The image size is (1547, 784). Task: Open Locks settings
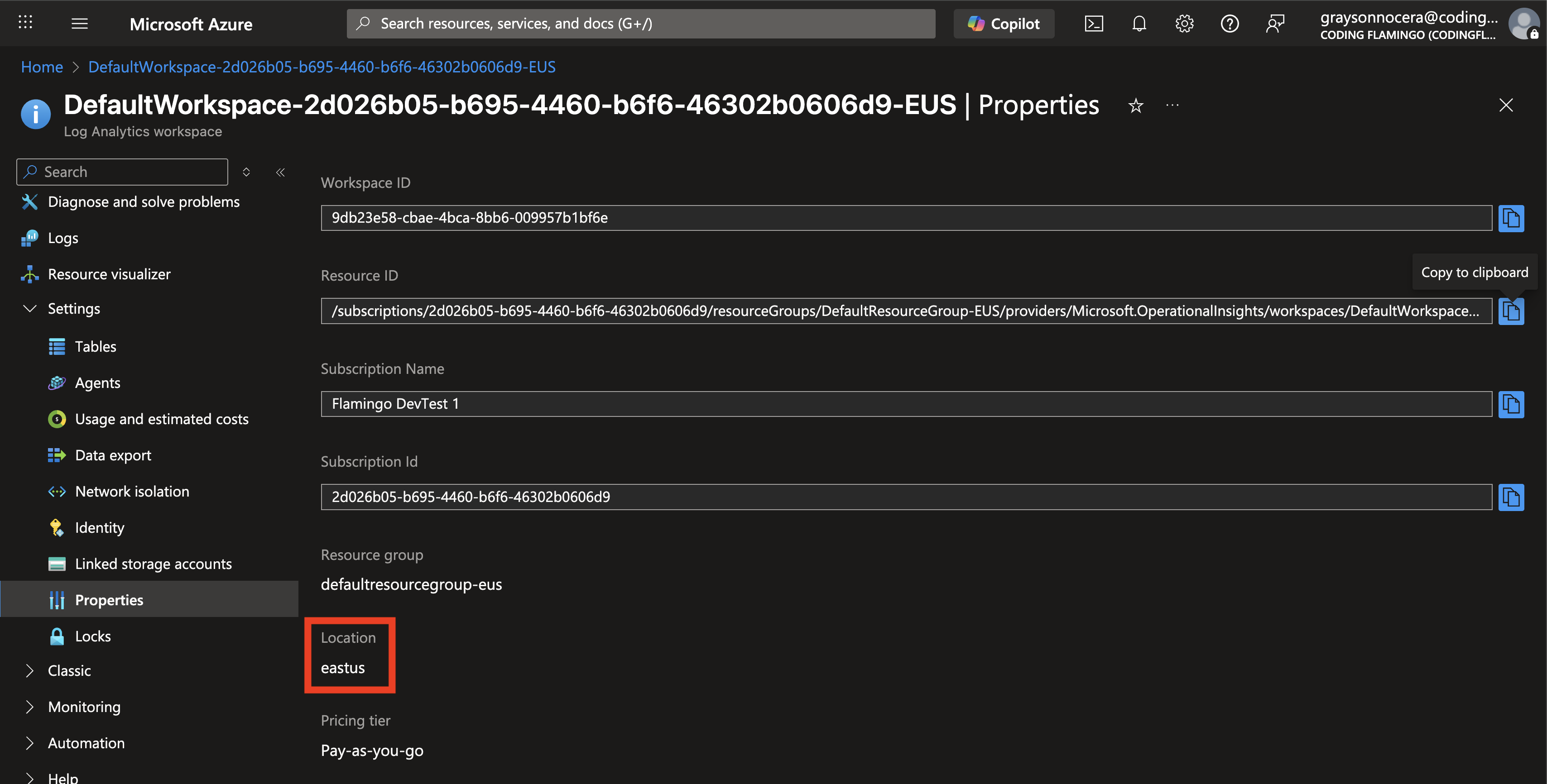[x=93, y=636]
